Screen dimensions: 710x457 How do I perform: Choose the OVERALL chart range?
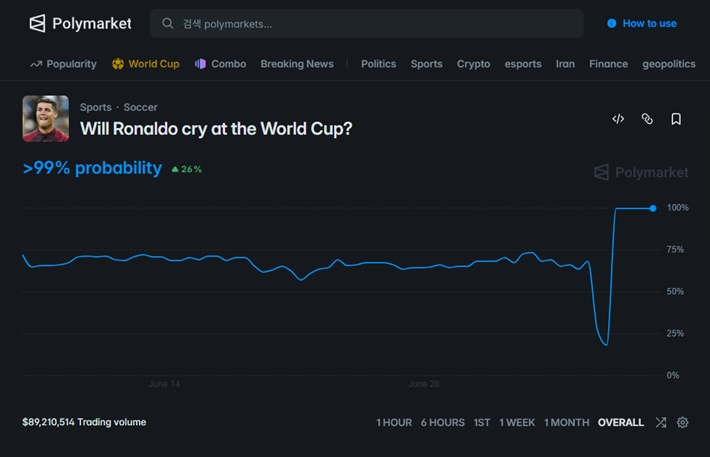coord(620,422)
